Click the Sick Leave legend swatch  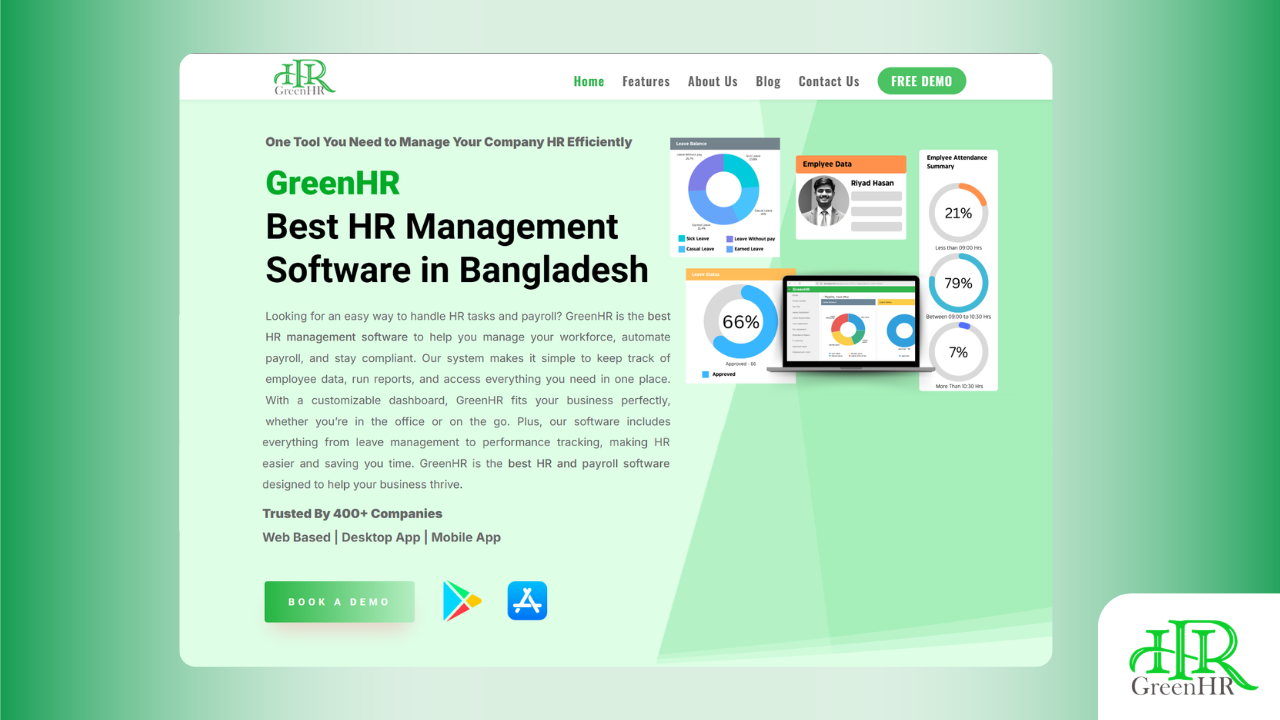[681, 239]
